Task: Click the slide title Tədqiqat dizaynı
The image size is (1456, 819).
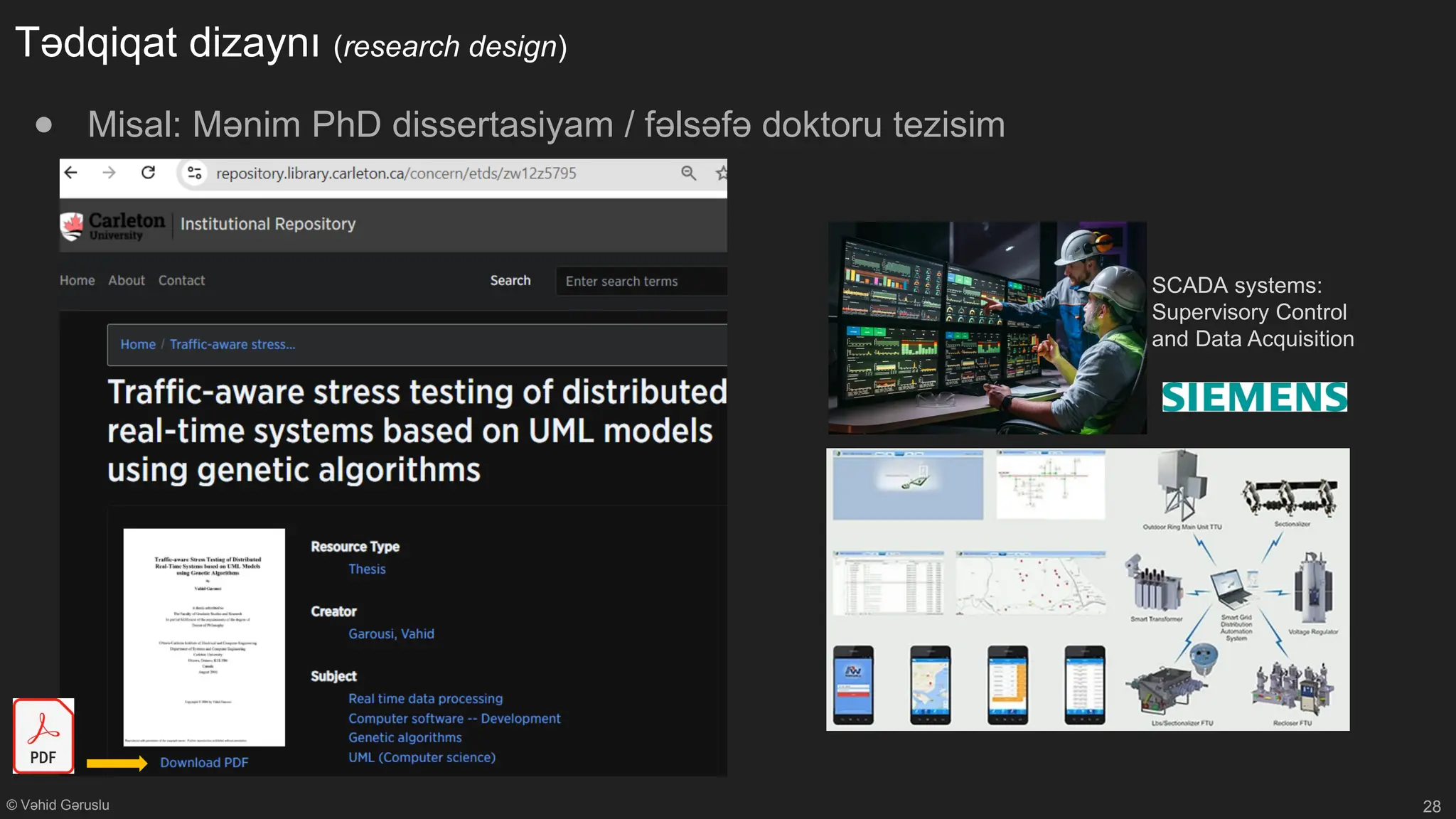Action: [168, 43]
